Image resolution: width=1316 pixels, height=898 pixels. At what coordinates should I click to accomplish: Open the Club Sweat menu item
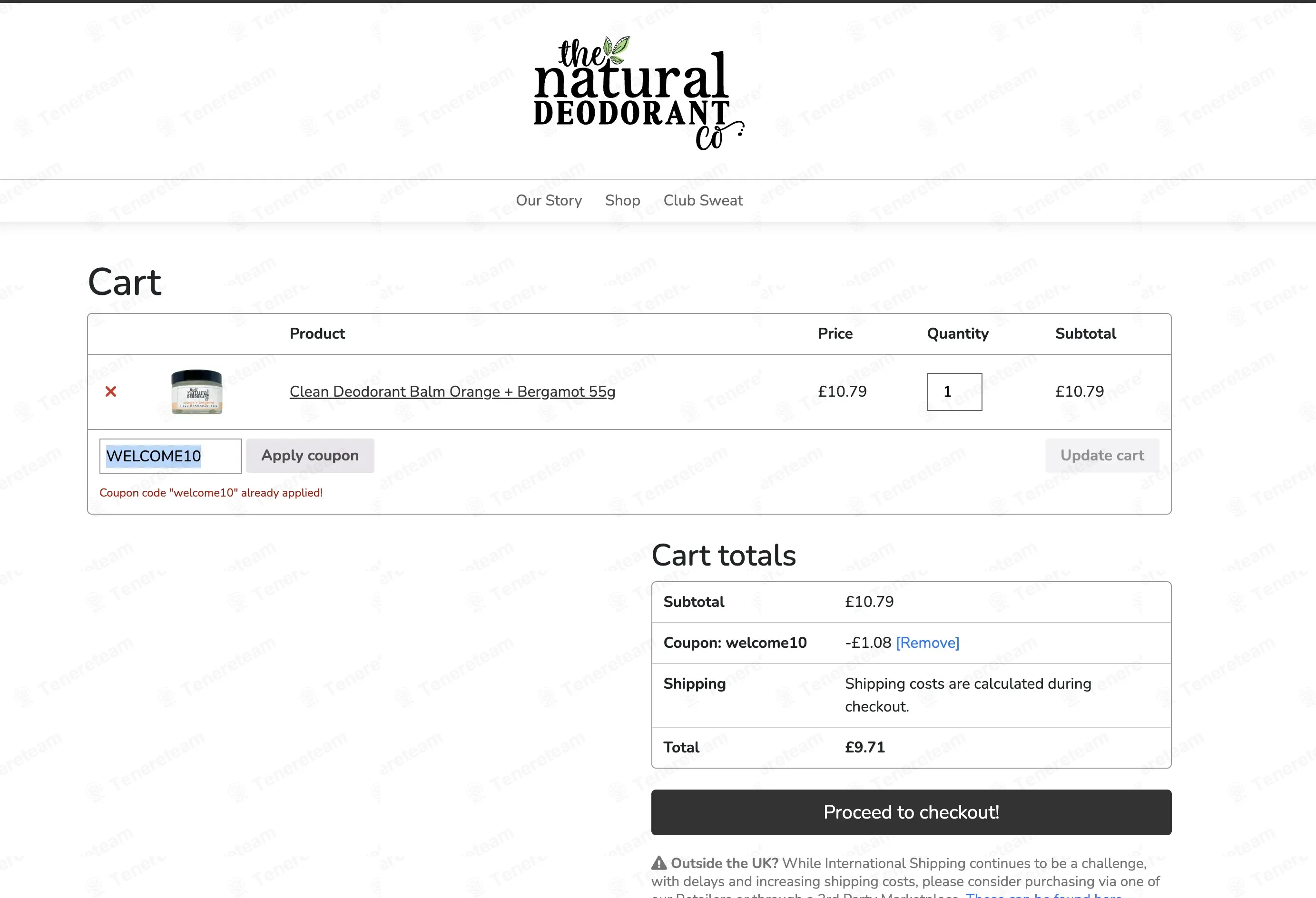pos(703,200)
